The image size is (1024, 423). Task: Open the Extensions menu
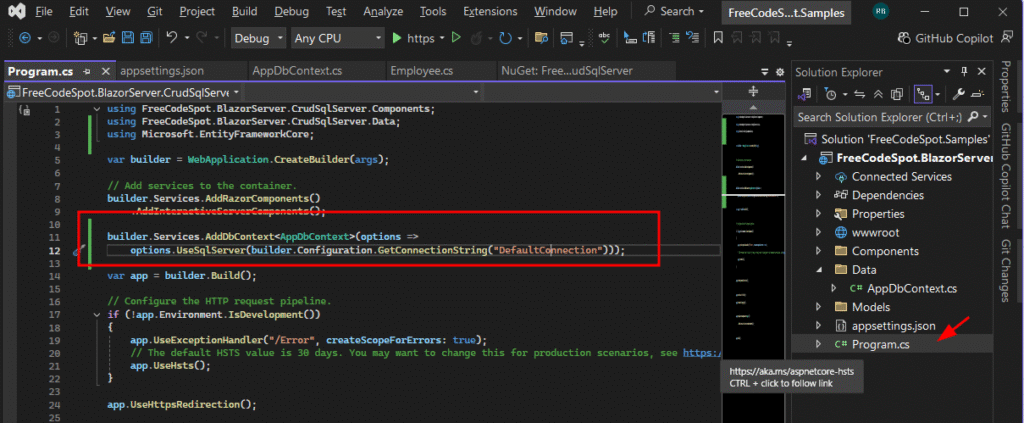pos(490,12)
